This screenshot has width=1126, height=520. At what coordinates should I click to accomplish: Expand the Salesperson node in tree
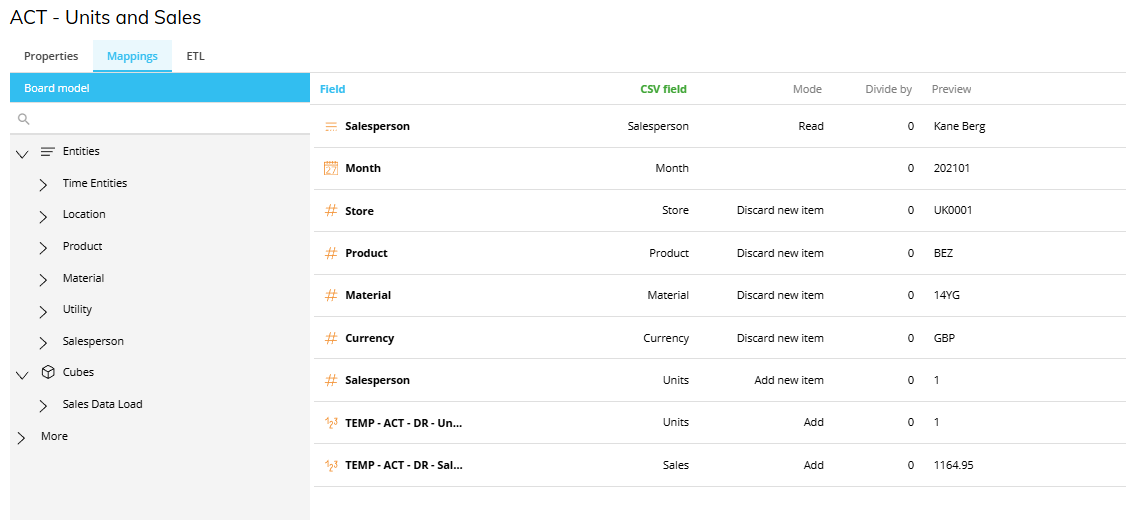pyautogui.click(x=44, y=342)
